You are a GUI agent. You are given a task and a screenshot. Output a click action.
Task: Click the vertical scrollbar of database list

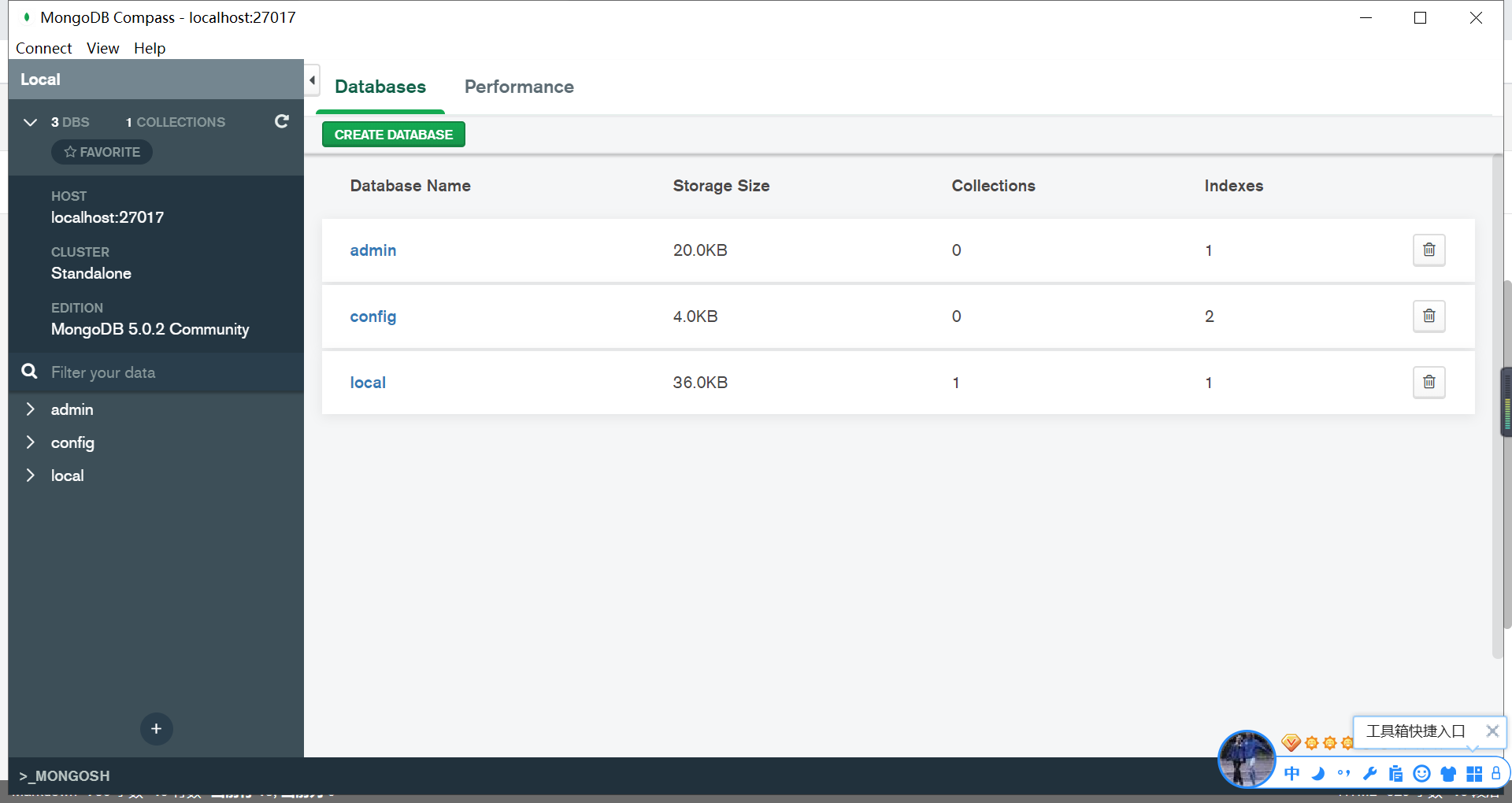tap(1498, 406)
